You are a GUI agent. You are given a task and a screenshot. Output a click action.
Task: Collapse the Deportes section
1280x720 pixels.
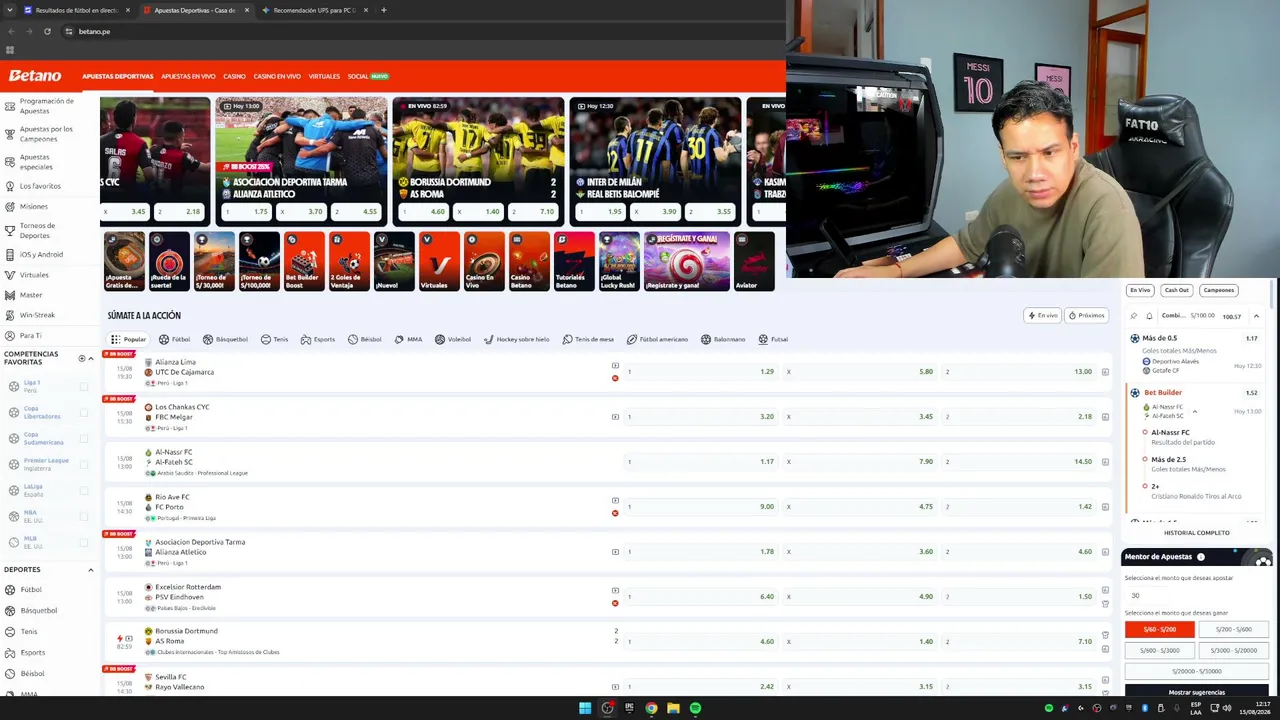[x=91, y=570]
